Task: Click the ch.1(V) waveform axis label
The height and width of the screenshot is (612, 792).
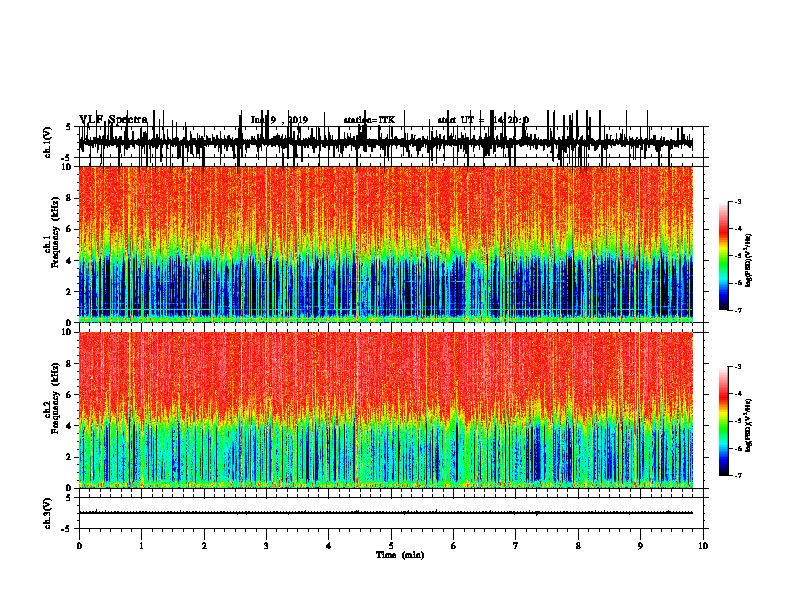Action: pyautogui.click(x=47, y=142)
